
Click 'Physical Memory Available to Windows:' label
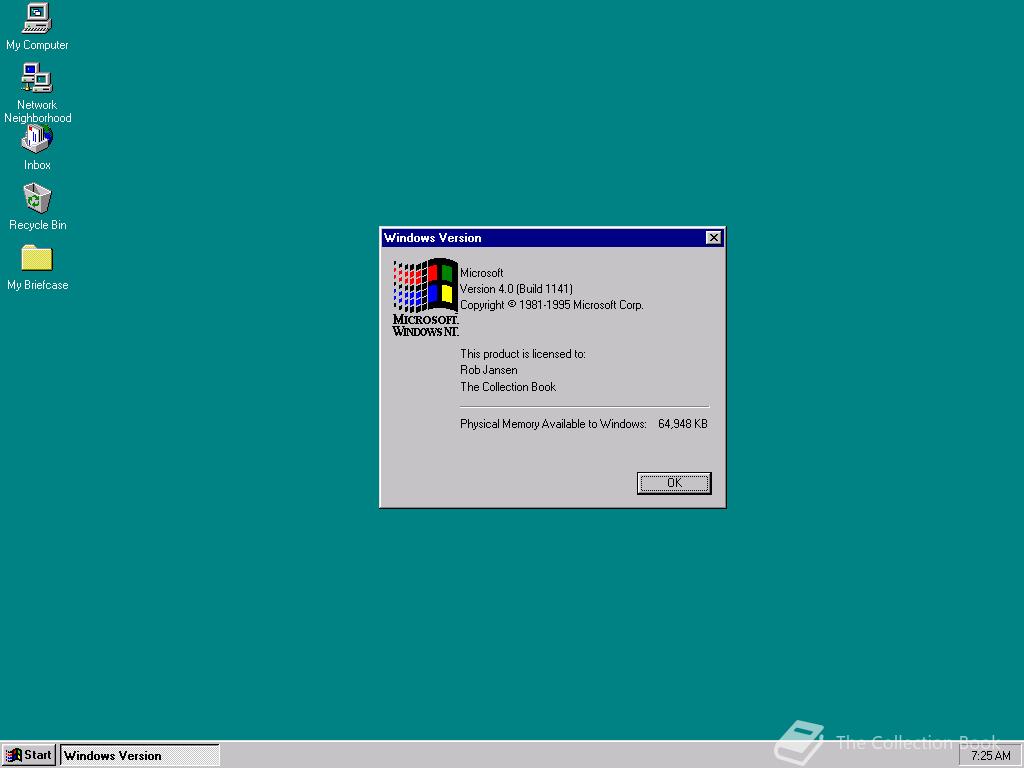click(x=553, y=424)
